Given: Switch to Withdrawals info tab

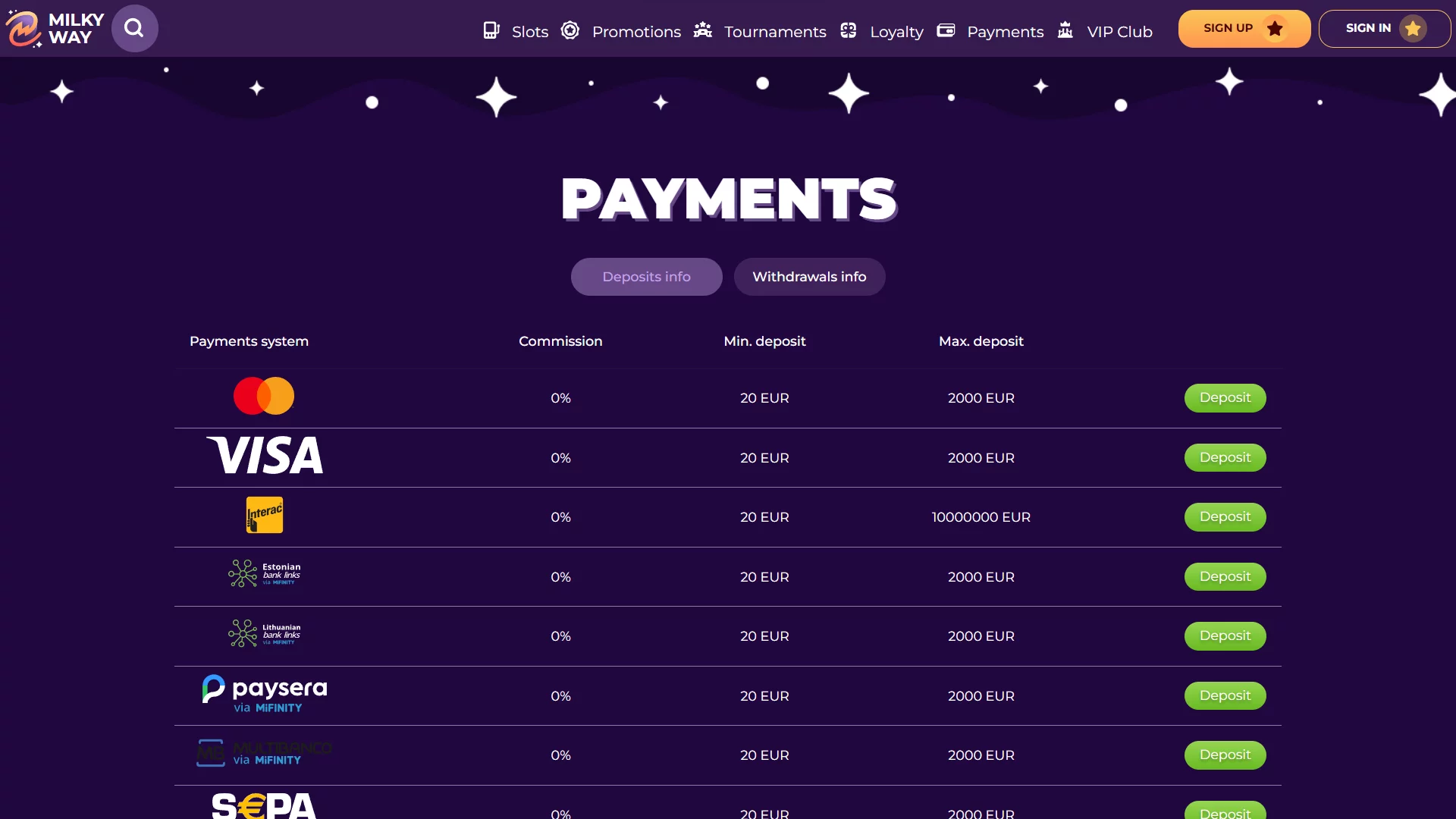Looking at the screenshot, I should tap(809, 277).
